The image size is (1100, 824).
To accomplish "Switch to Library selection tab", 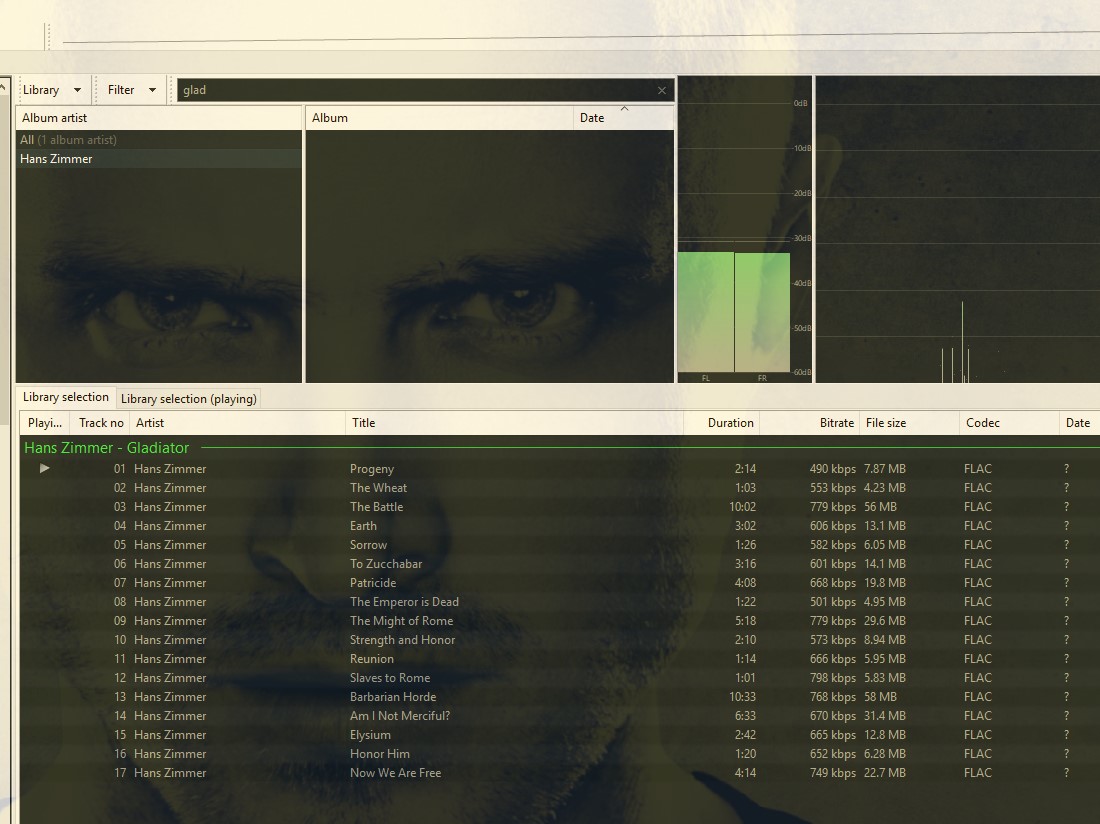I will pyautogui.click(x=66, y=397).
